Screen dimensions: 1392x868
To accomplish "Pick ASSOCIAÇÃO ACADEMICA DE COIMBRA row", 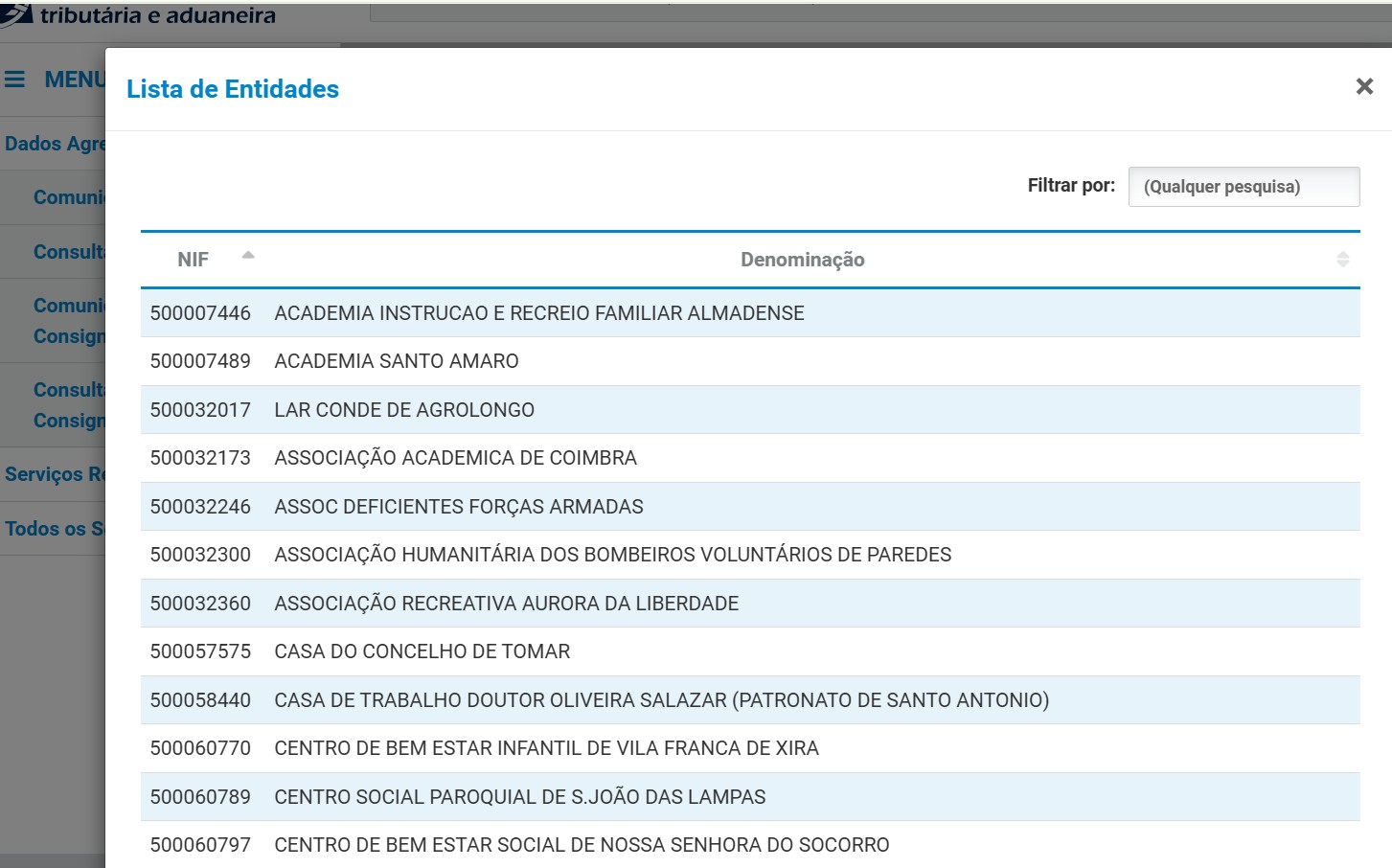I will click(x=455, y=458).
